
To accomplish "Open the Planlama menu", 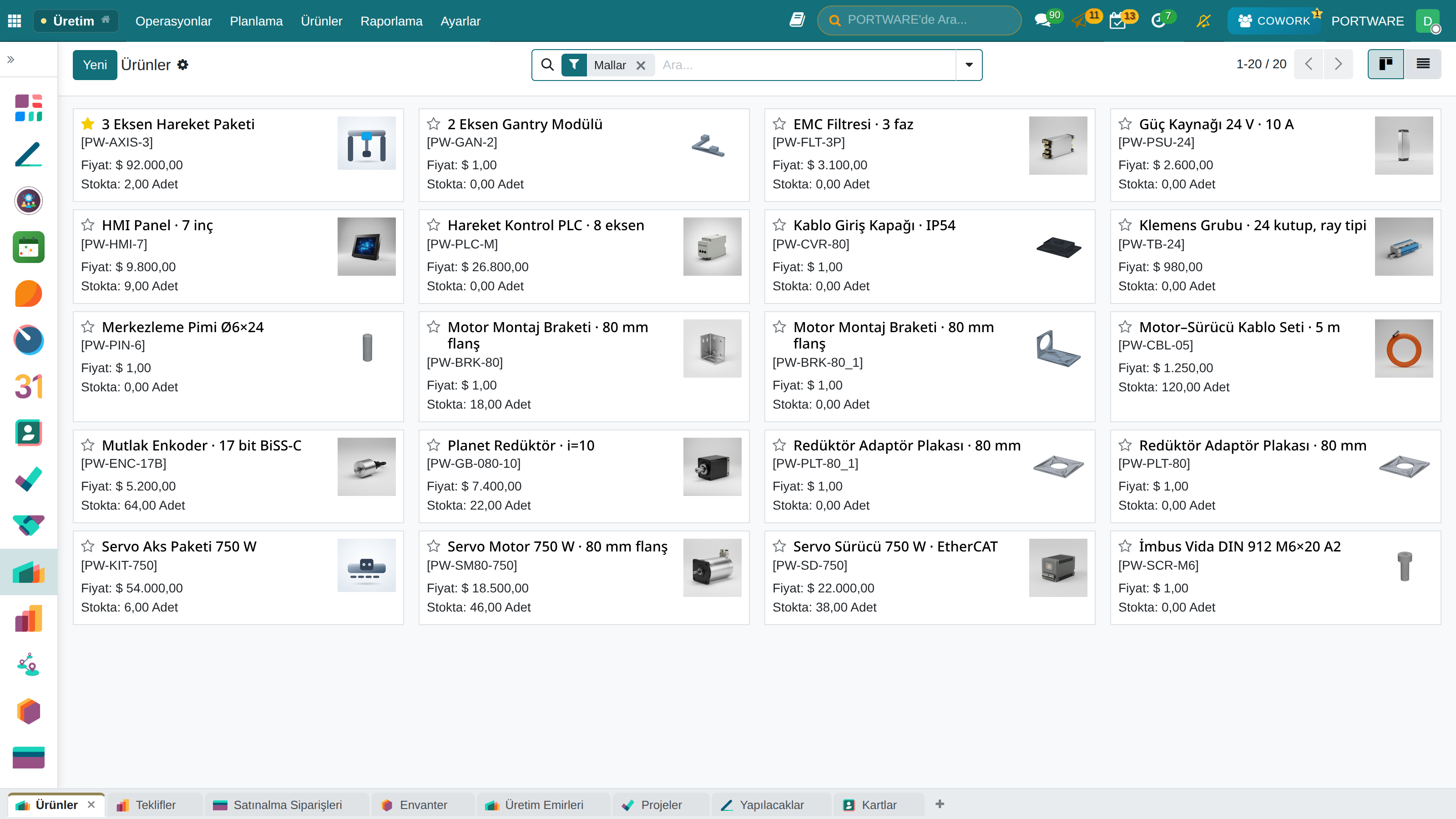I will [x=256, y=21].
